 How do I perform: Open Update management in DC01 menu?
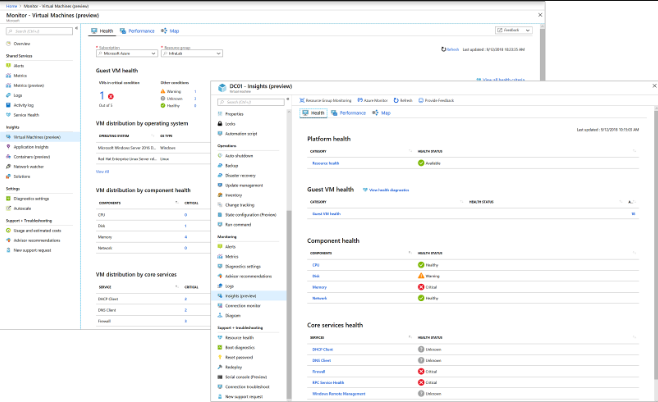[x=244, y=185]
